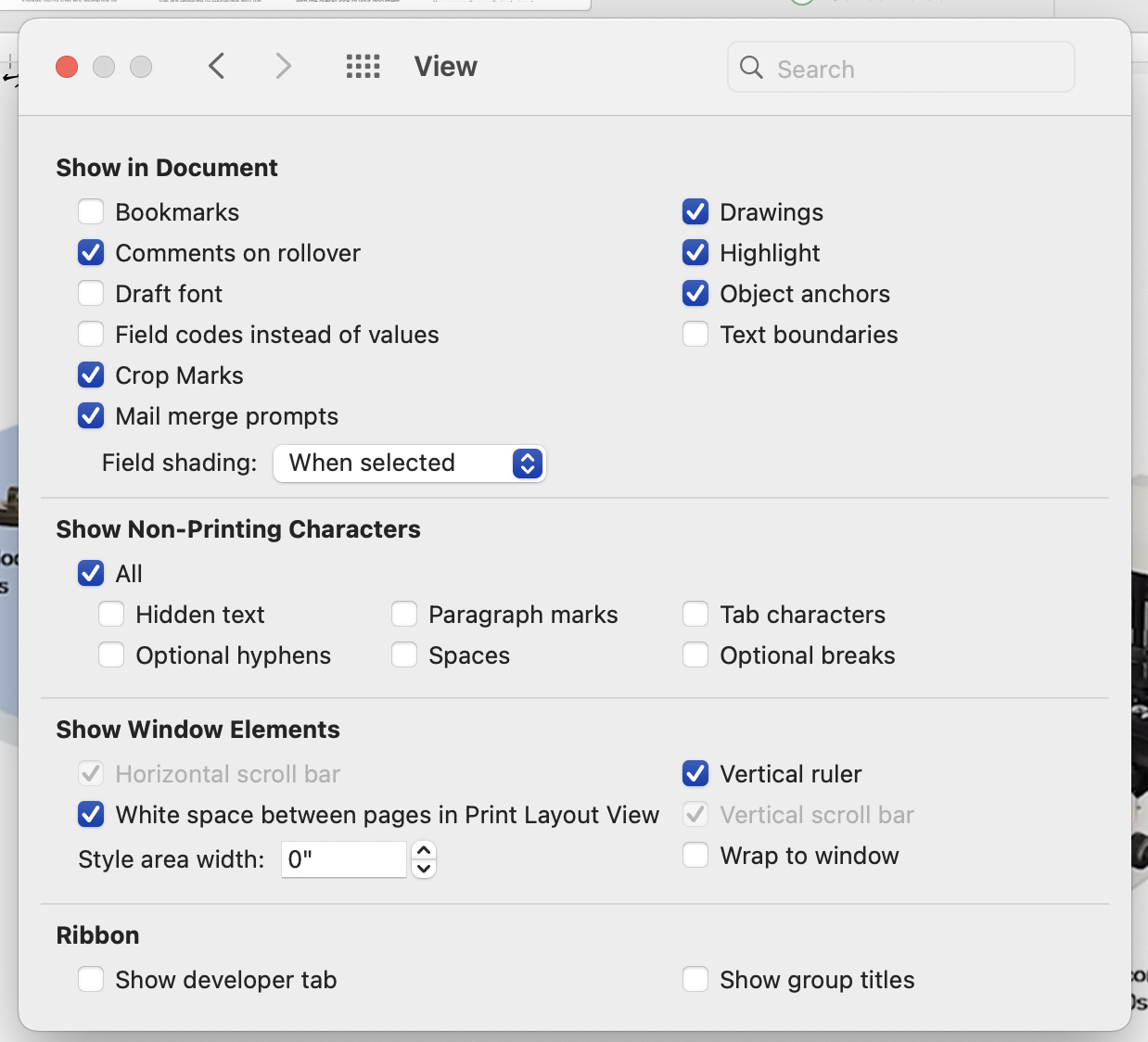Enable the Draft font option

point(91,294)
